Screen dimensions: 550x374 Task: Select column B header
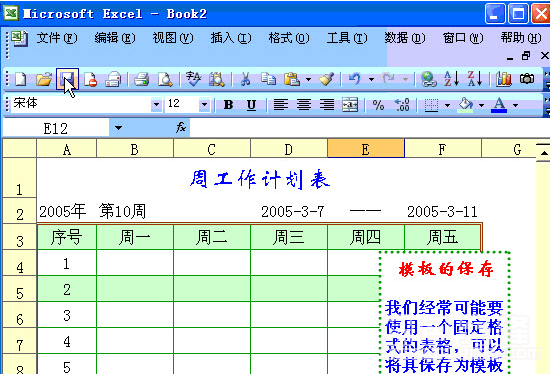pos(135,149)
